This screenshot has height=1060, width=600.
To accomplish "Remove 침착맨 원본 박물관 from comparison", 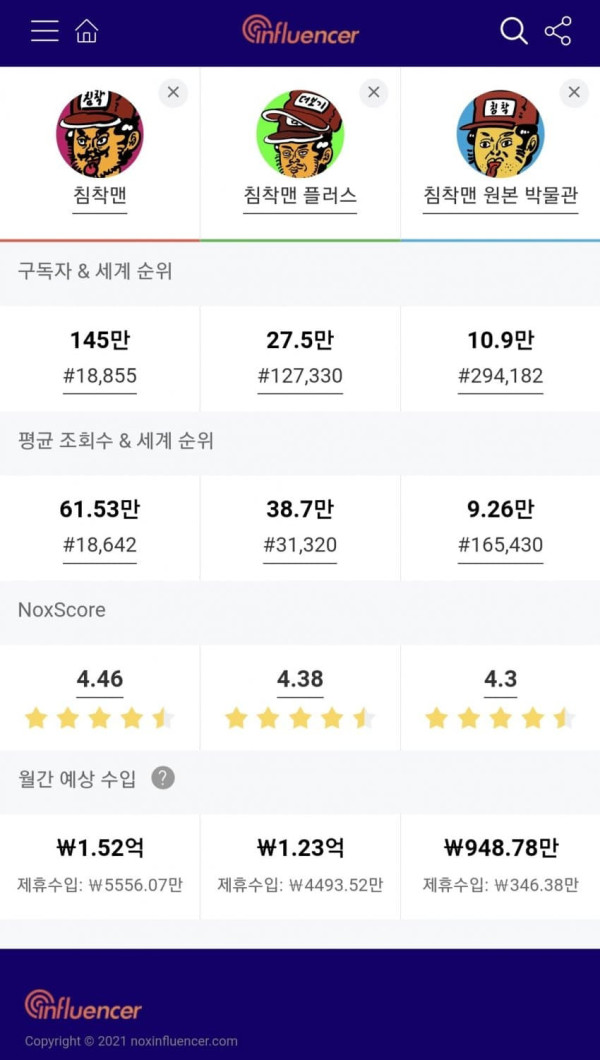I will click(574, 93).
